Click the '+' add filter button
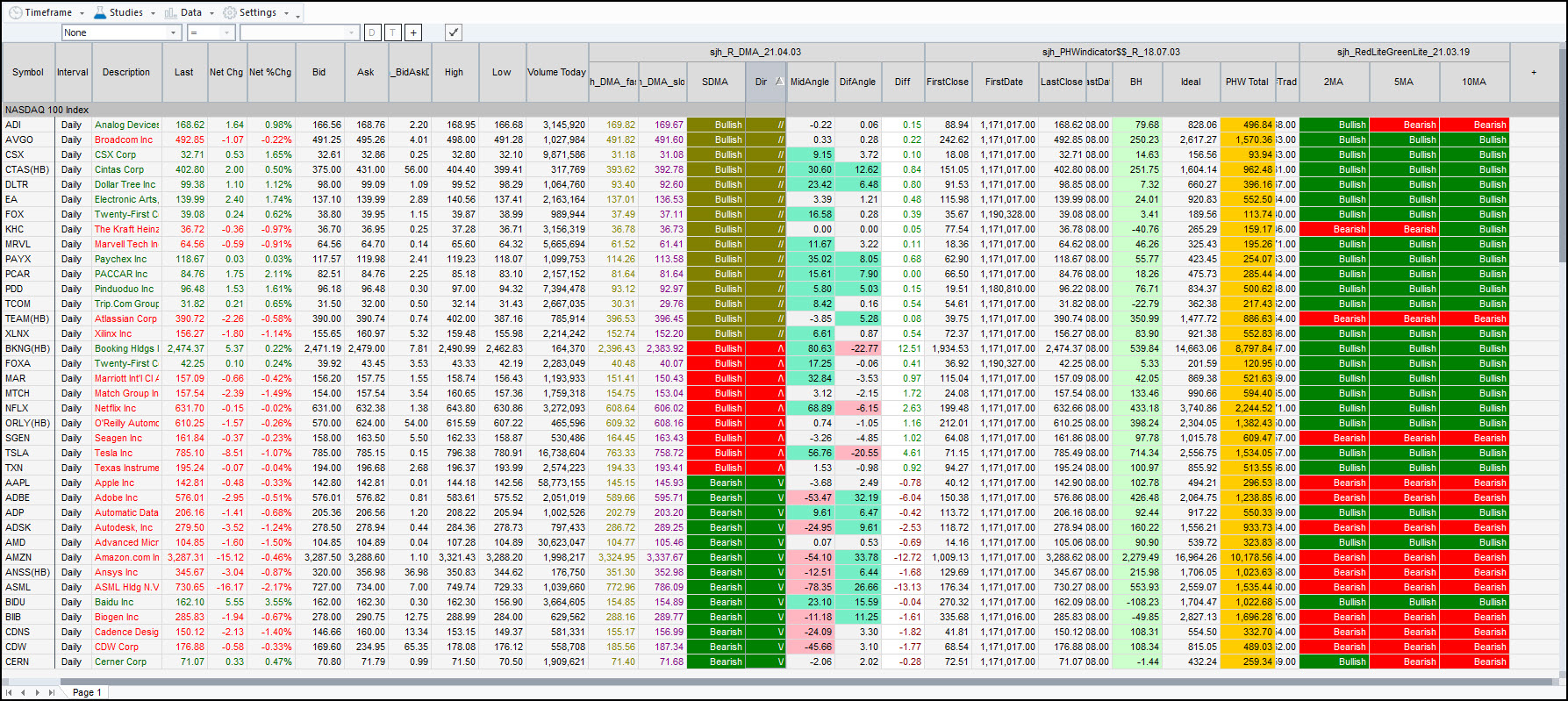Image resolution: width=1568 pixels, height=701 pixels. (x=413, y=32)
